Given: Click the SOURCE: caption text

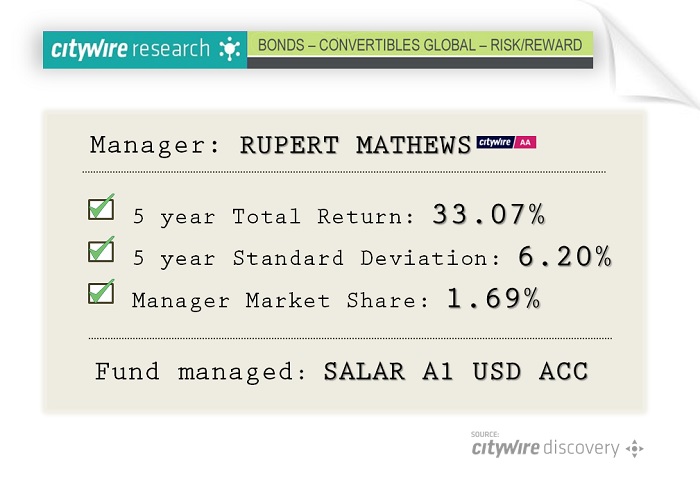Looking at the screenshot, I should pos(485,434).
